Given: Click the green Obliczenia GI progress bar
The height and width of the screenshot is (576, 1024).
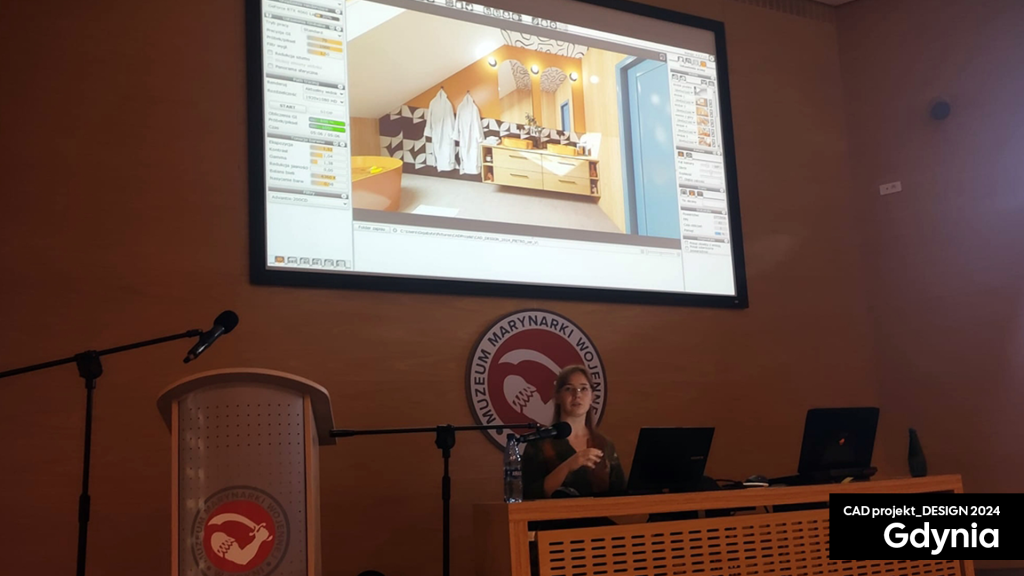Looking at the screenshot, I should pyautogui.click(x=327, y=121).
